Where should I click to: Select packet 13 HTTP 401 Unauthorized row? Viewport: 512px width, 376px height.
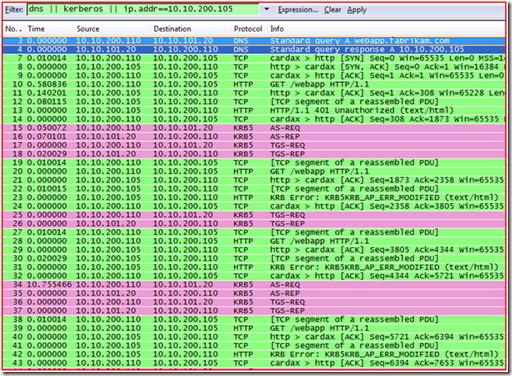click(x=254, y=110)
